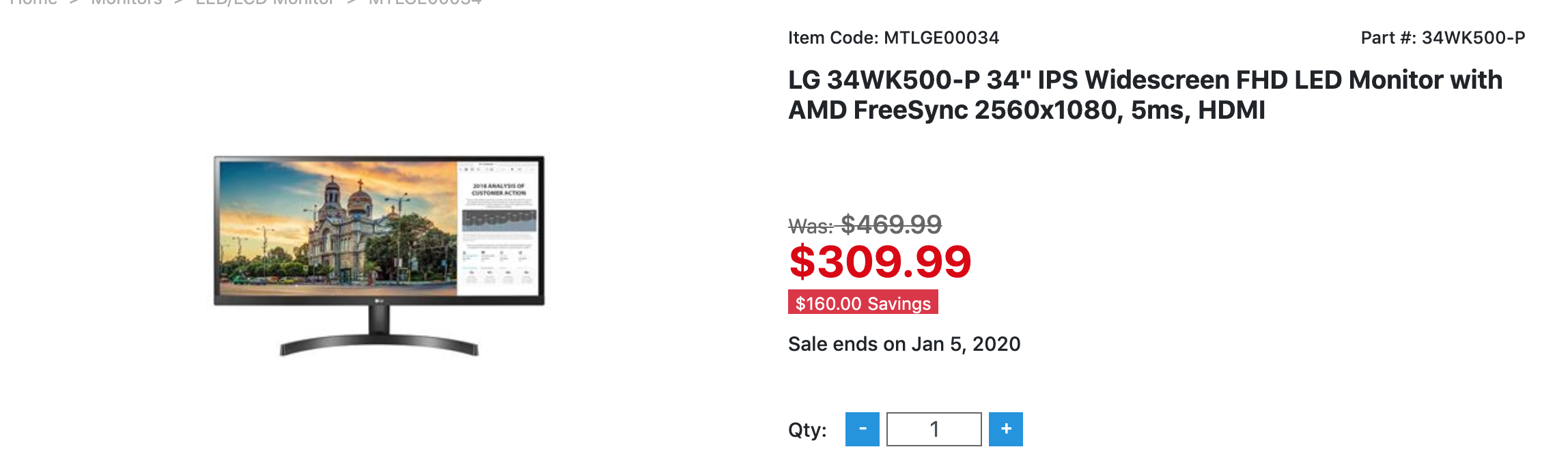Click the Sale ends on Jan 5 notice
1568x475 pixels.
(x=904, y=344)
